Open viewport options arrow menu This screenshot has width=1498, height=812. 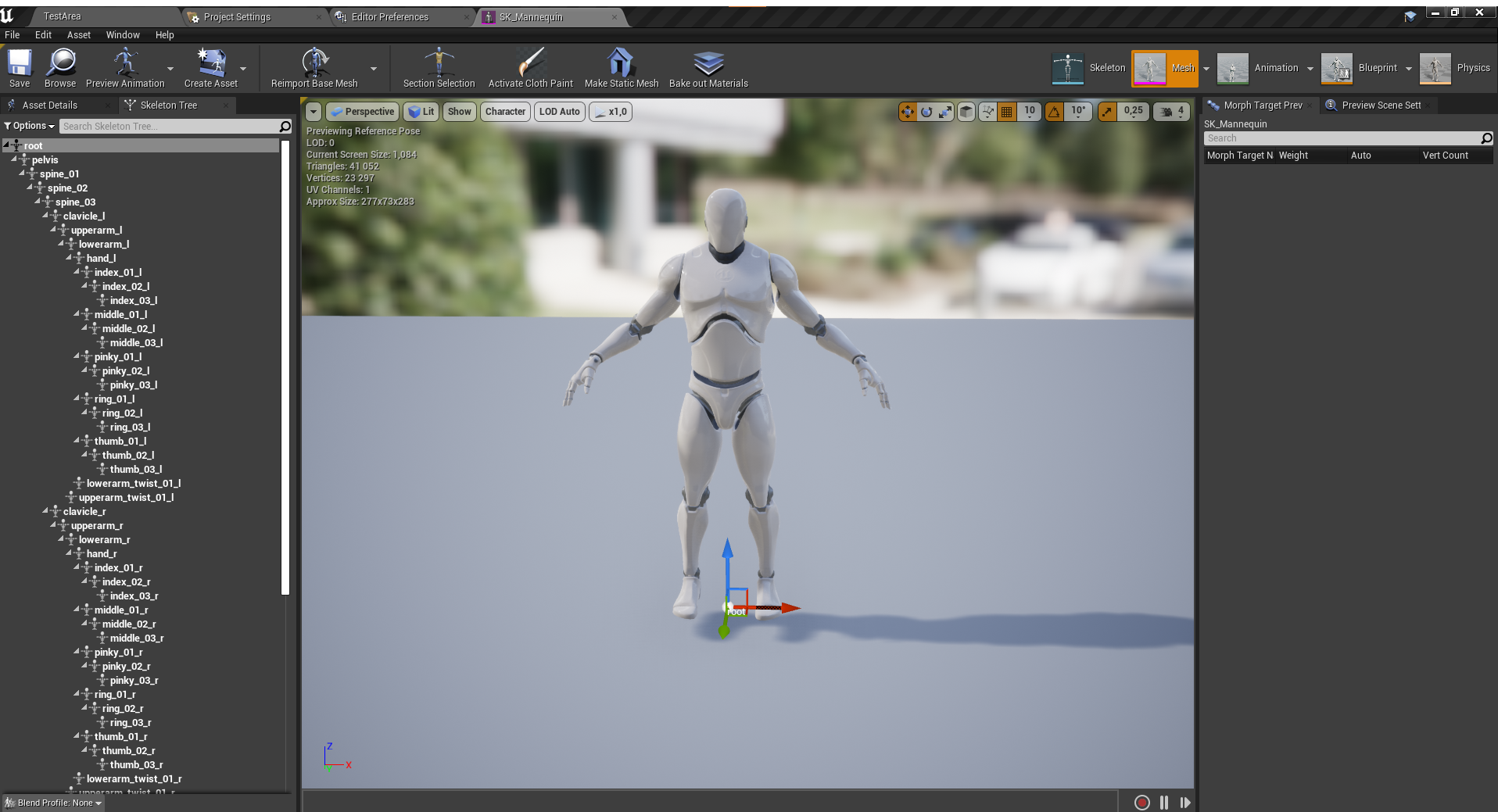pyautogui.click(x=314, y=112)
